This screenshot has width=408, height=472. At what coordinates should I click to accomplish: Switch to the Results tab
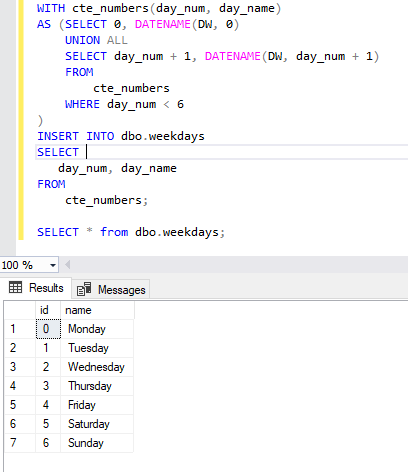(36, 287)
